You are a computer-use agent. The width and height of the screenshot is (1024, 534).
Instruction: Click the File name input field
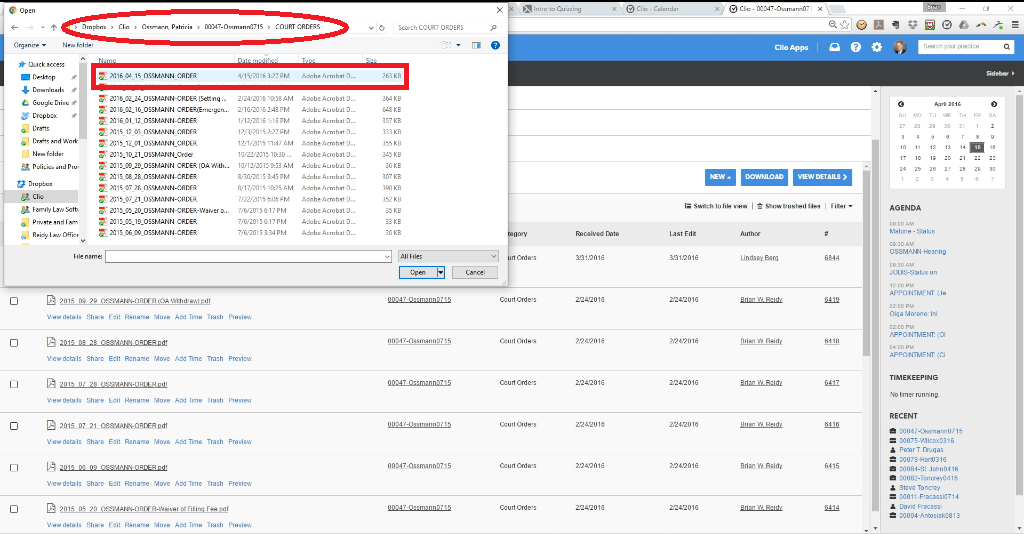pyautogui.click(x=247, y=257)
